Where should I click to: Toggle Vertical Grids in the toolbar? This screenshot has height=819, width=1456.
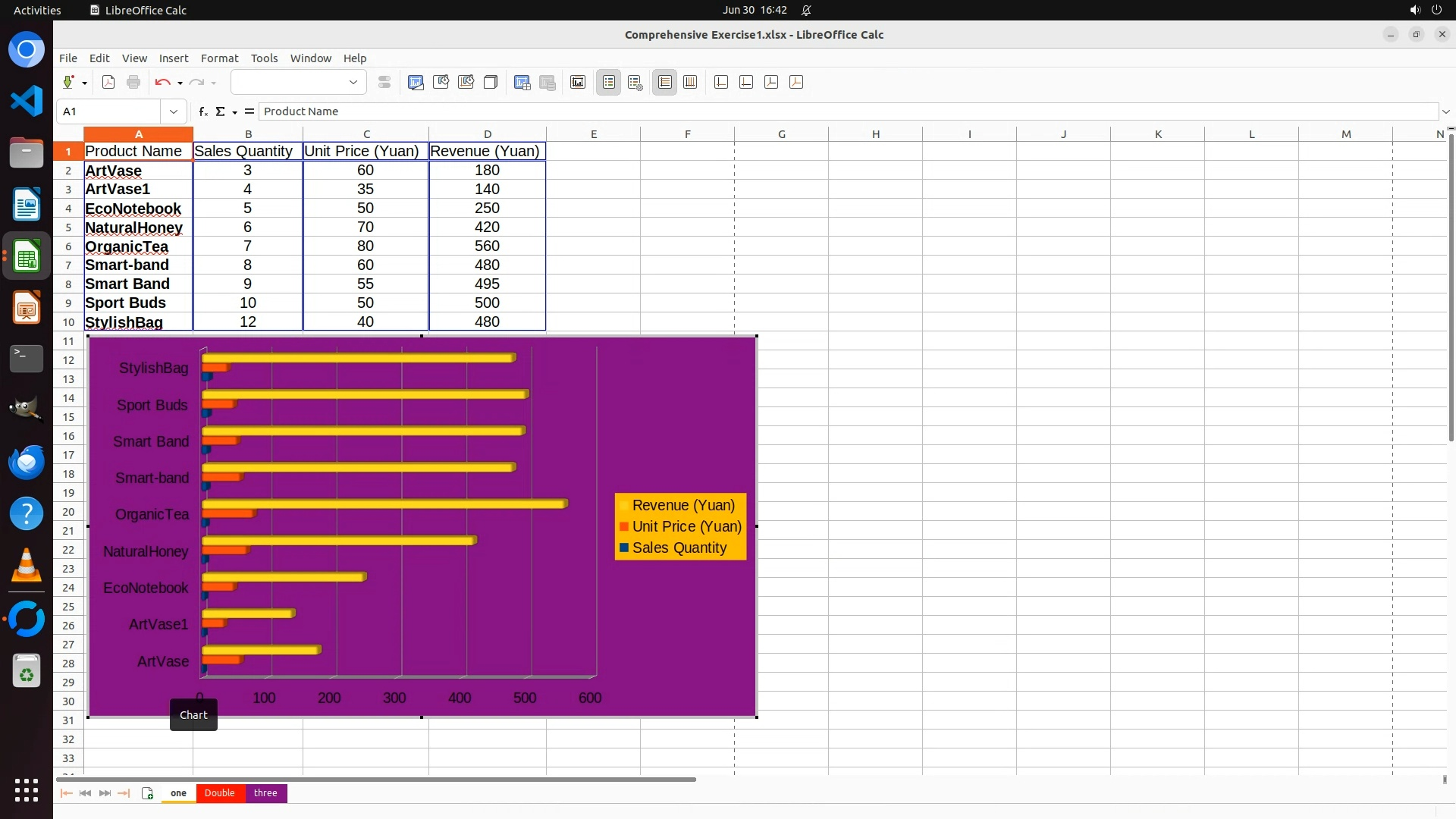click(690, 83)
